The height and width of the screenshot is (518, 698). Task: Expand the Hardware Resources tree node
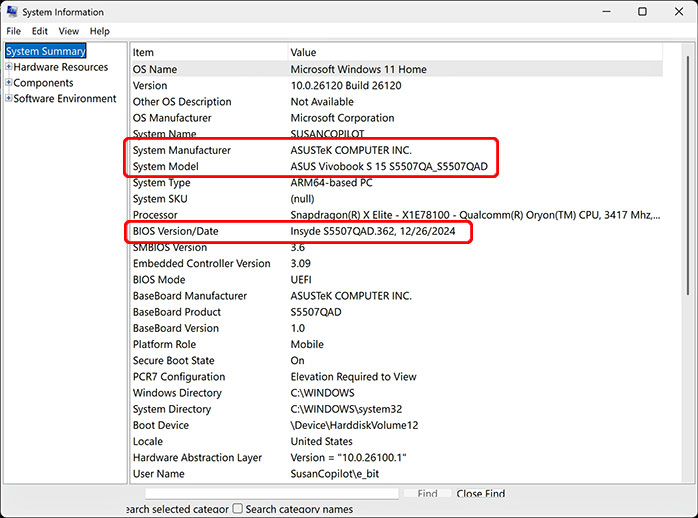9,67
